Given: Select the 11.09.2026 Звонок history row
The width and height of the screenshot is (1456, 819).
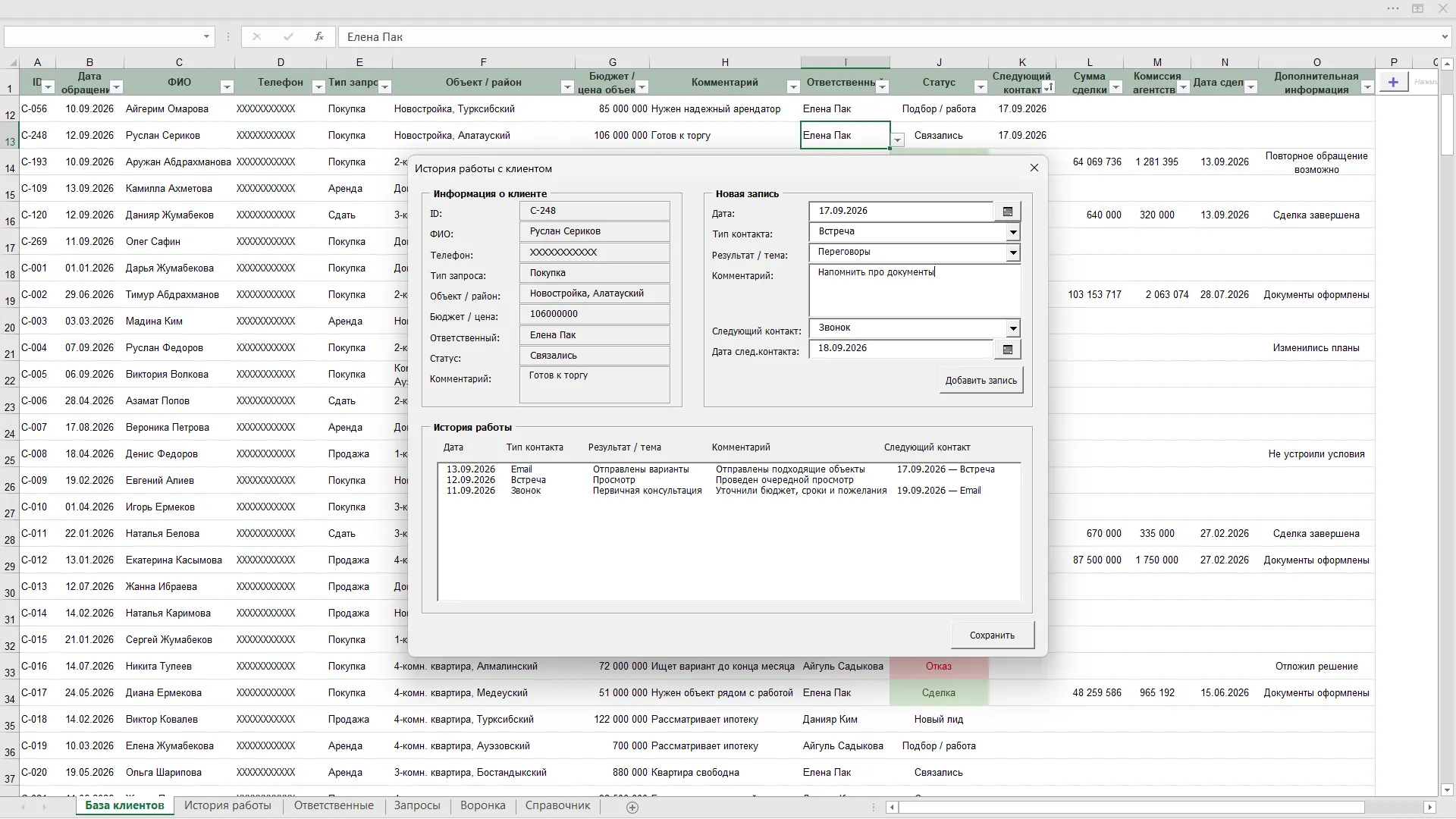Looking at the screenshot, I should [x=728, y=491].
